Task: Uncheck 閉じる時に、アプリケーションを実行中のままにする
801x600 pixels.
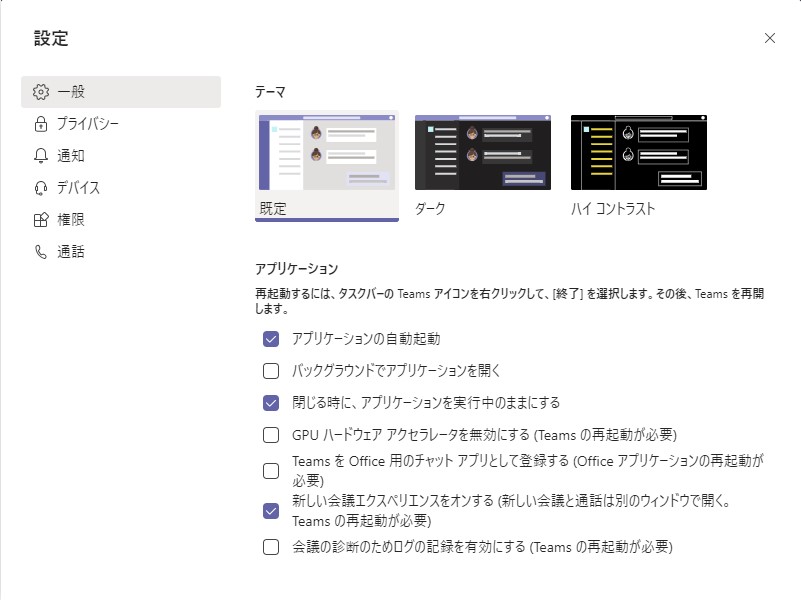Action: [268, 403]
